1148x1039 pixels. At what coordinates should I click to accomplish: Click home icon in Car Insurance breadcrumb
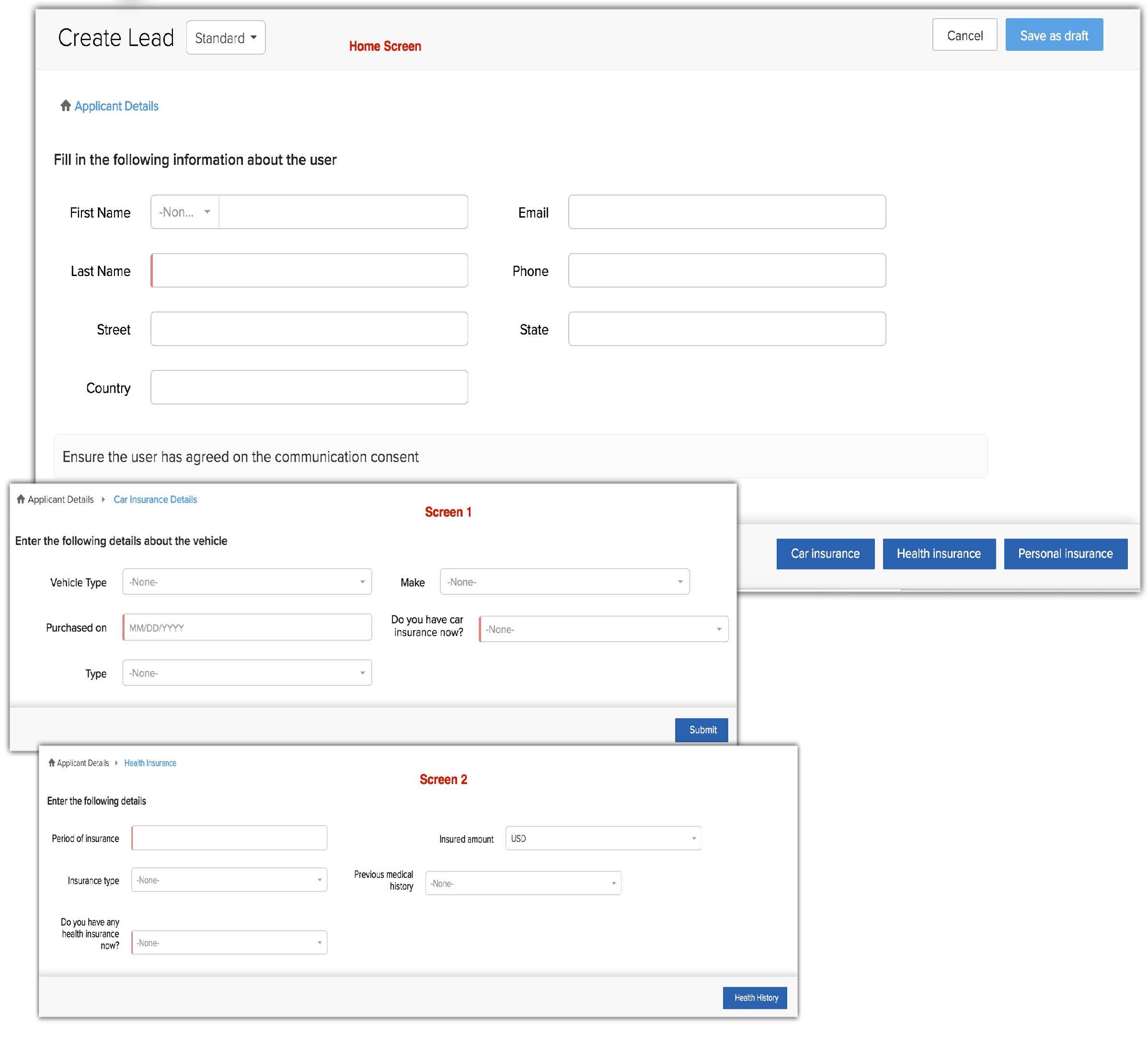[21, 499]
